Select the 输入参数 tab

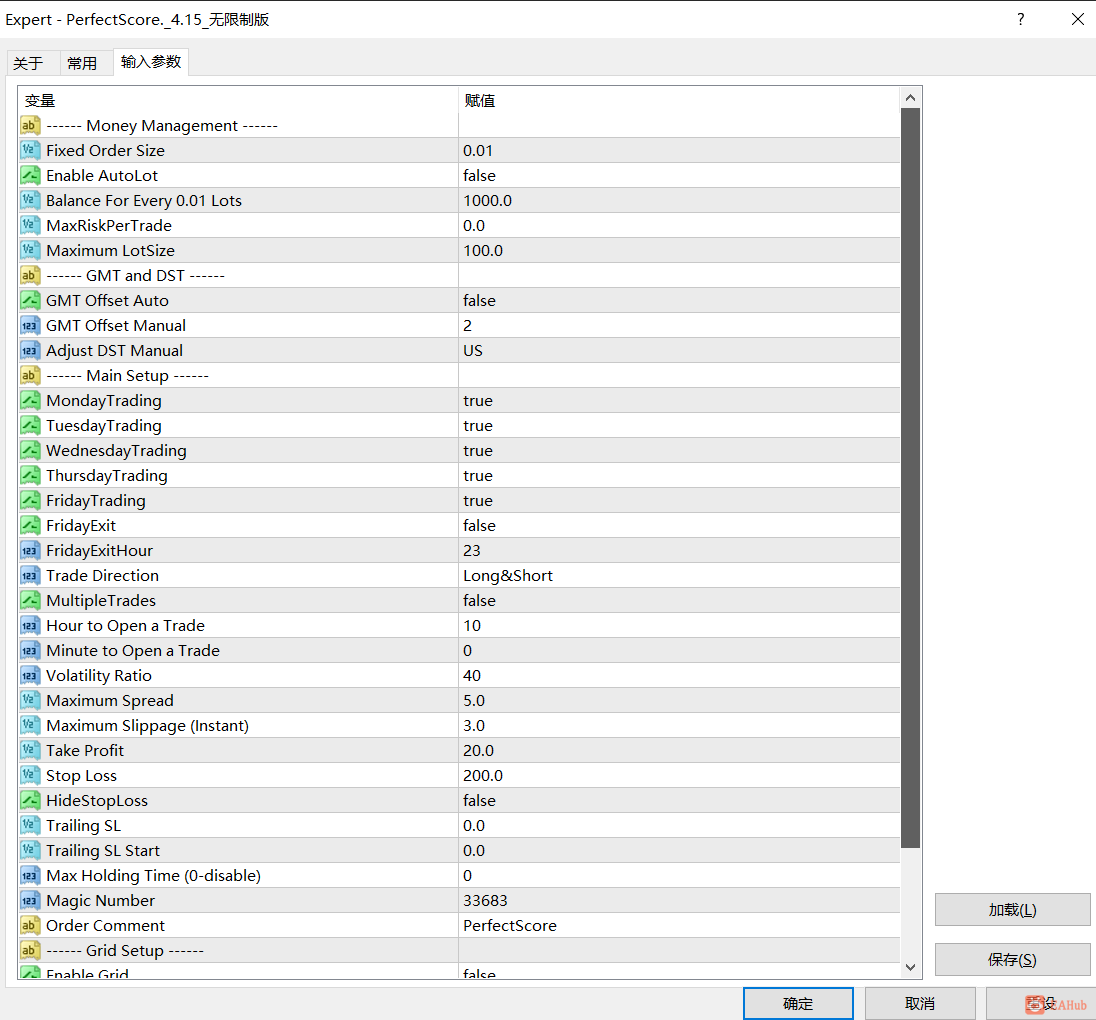pos(151,62)
